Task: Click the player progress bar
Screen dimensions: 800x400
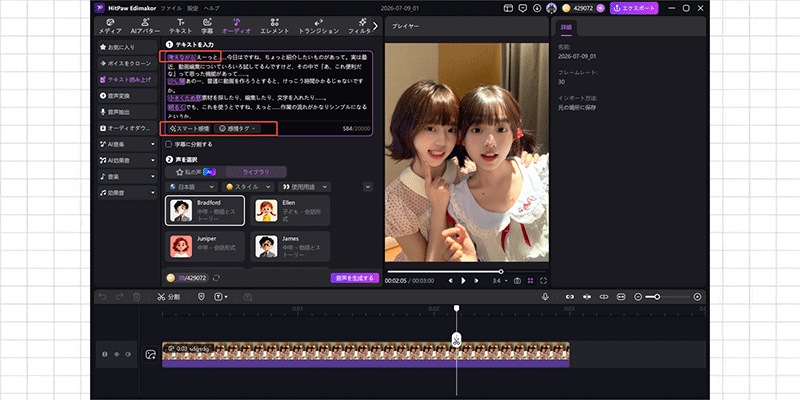Action: point(467,271)
